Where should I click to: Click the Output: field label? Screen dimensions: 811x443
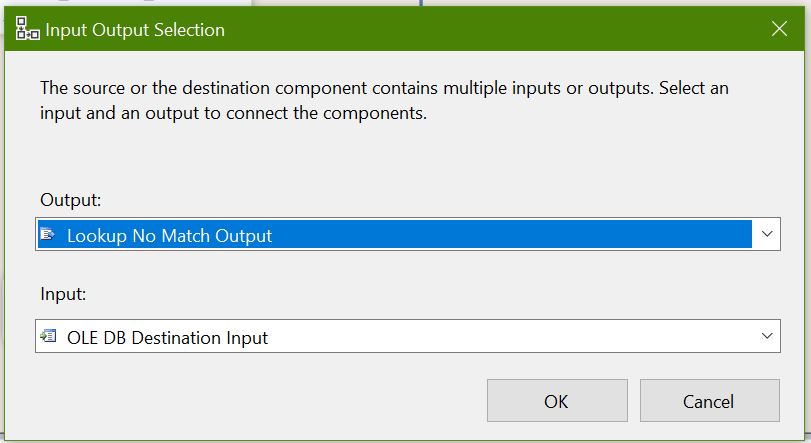pos(70,200)
